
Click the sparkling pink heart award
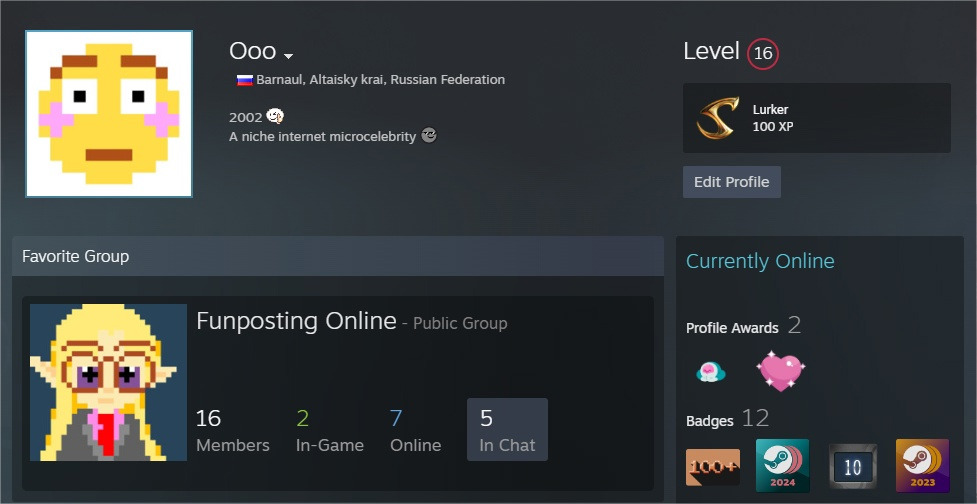(x=780, y=371)
